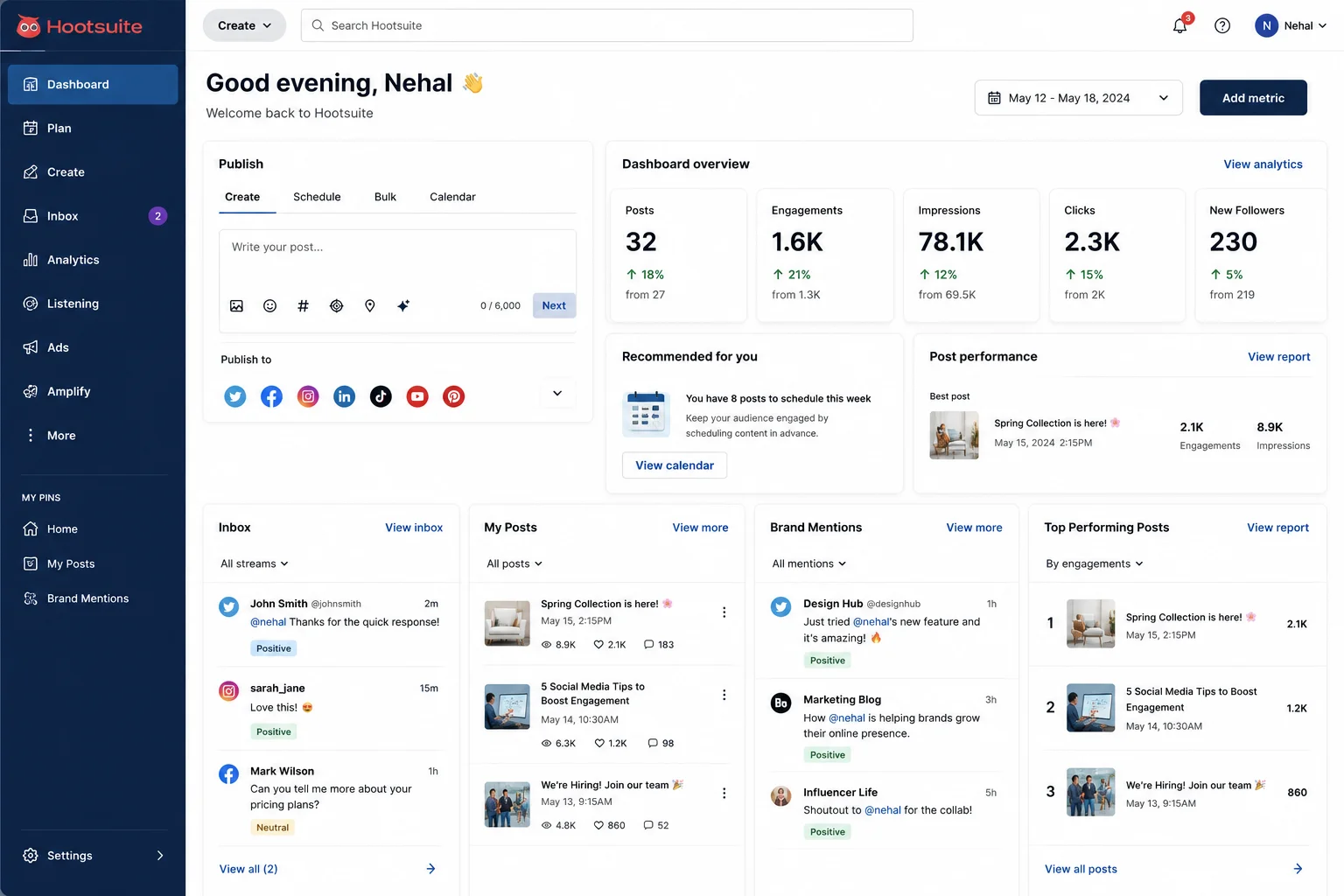Open the Mark Wilson pricing plans message
The image size is (1344, 896).
coord(331,798)
